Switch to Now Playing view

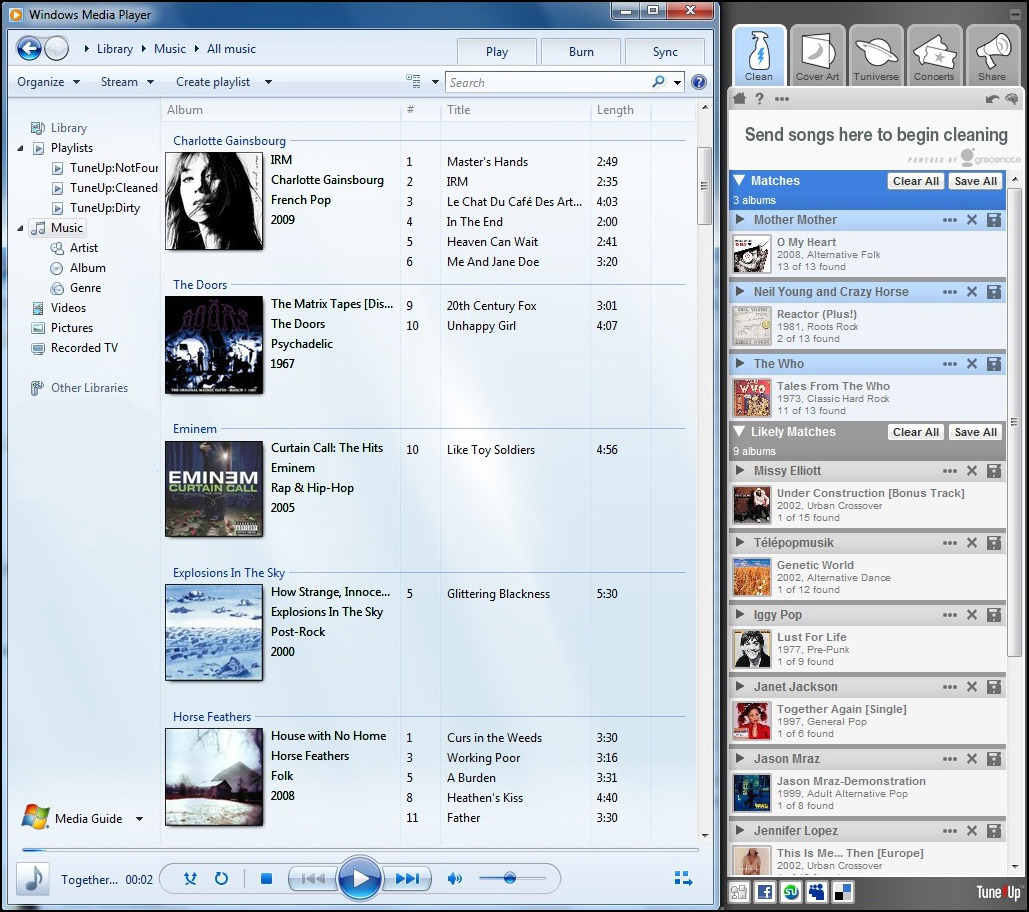[683, 879]
